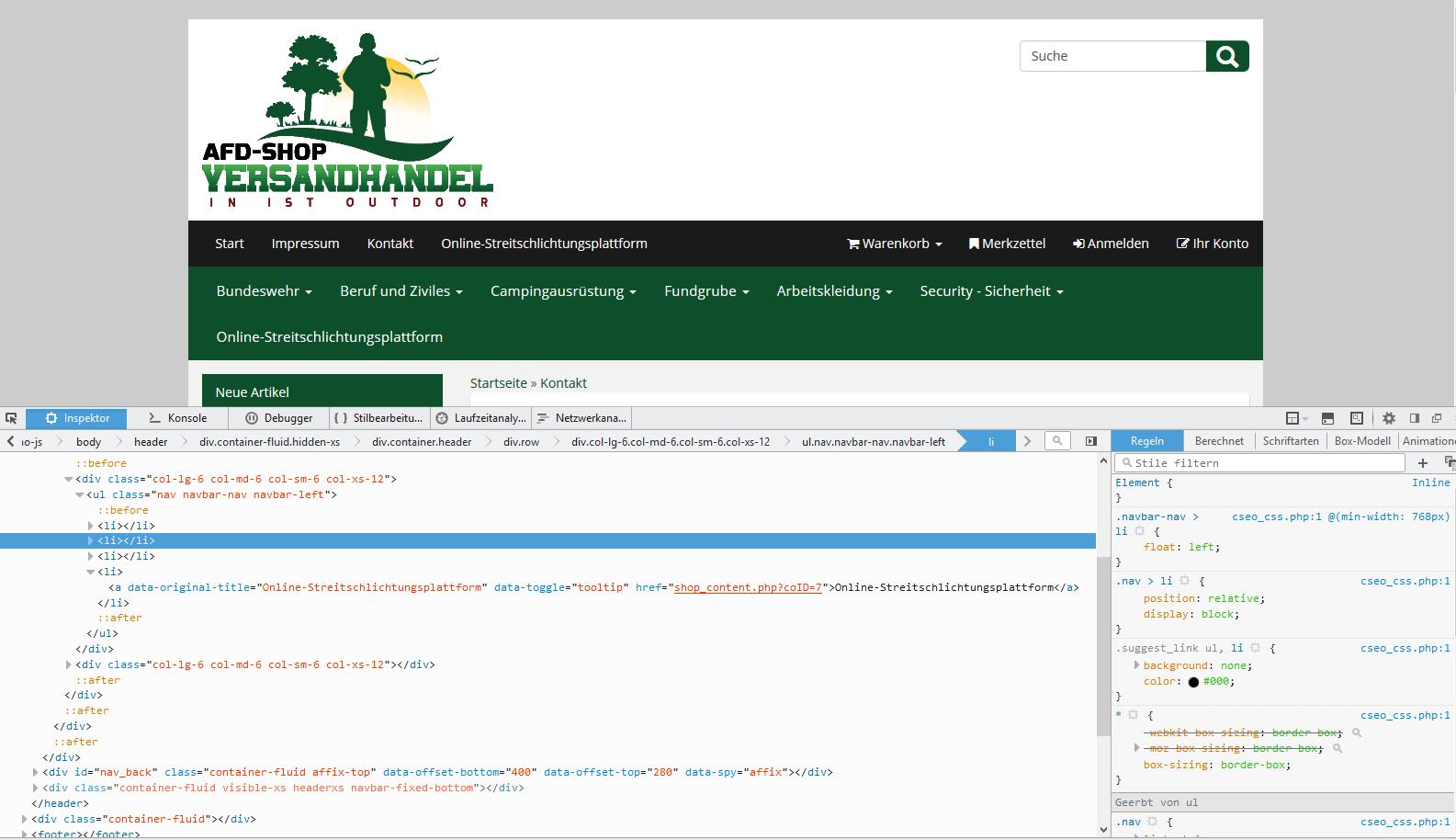Expand the background property in rules
1456x840 pixels.
(x=1136, y=665)
